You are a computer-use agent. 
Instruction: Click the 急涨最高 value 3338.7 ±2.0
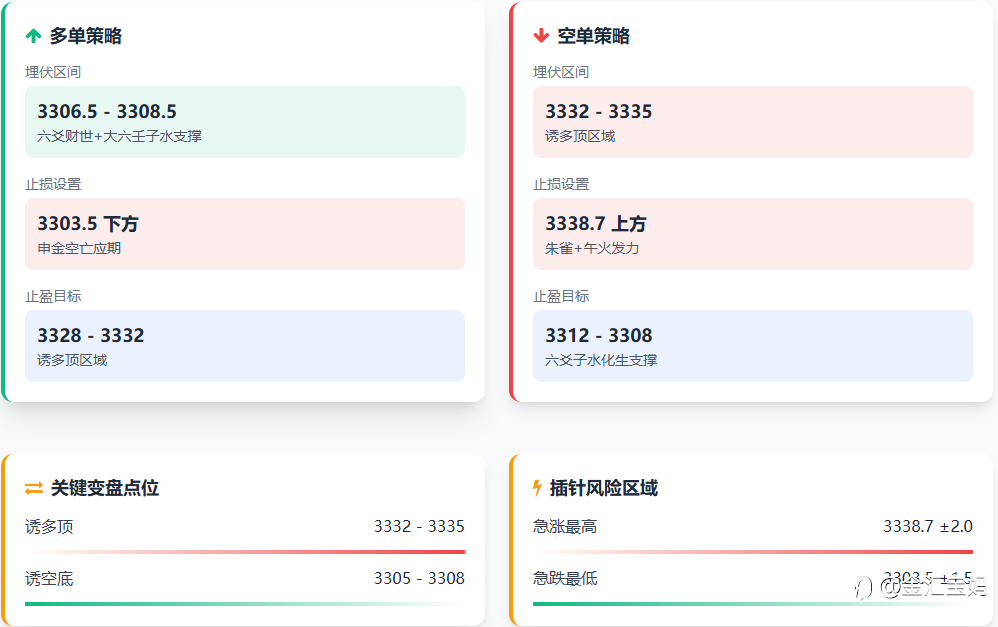click(927, 526)
